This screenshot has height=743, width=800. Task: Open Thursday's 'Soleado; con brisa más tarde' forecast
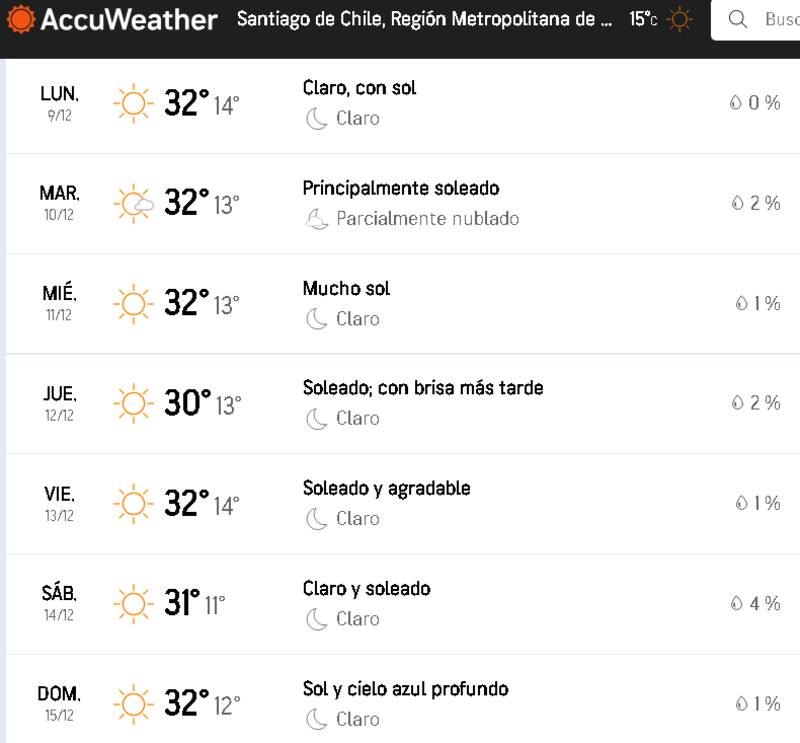tap(422, 387)
